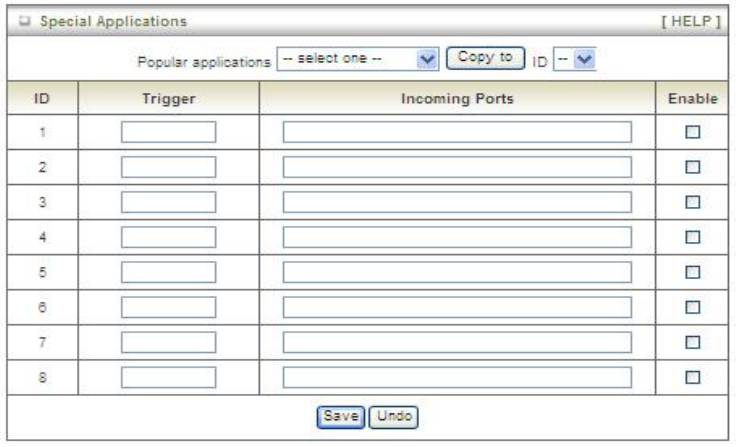Select the Enable checkbox in row 6
The image size is (736, 447).
pos(692,307)
